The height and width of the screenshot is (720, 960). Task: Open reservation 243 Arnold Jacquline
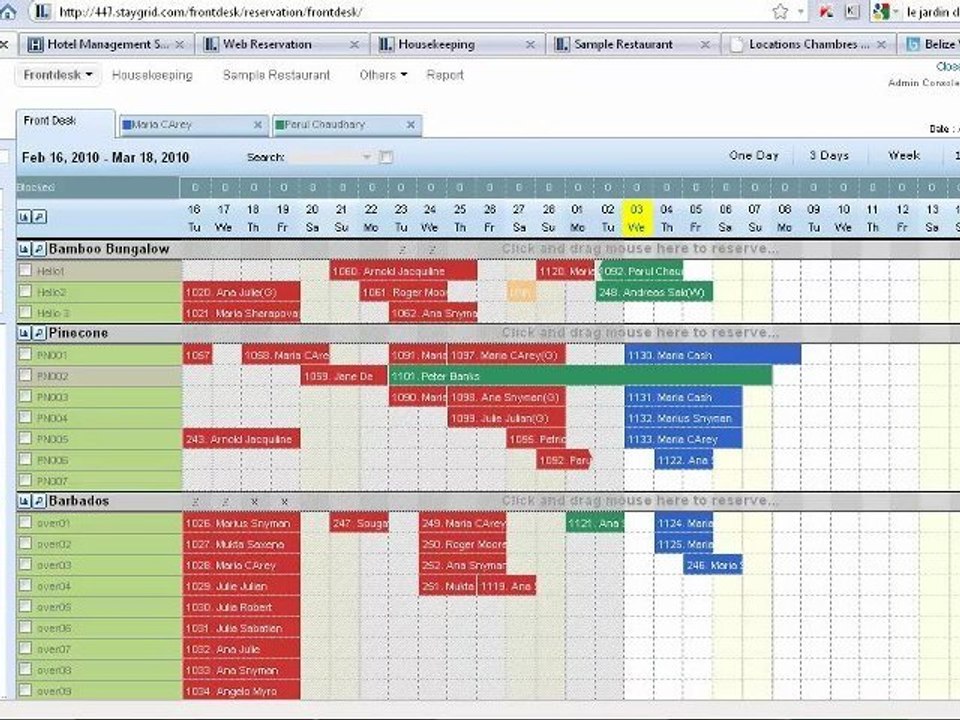coord(241,439)
